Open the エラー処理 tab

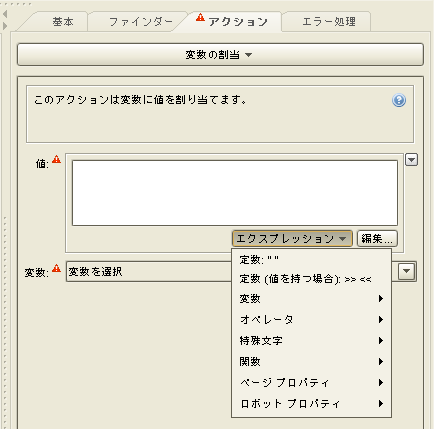click(x=328, y=22)
